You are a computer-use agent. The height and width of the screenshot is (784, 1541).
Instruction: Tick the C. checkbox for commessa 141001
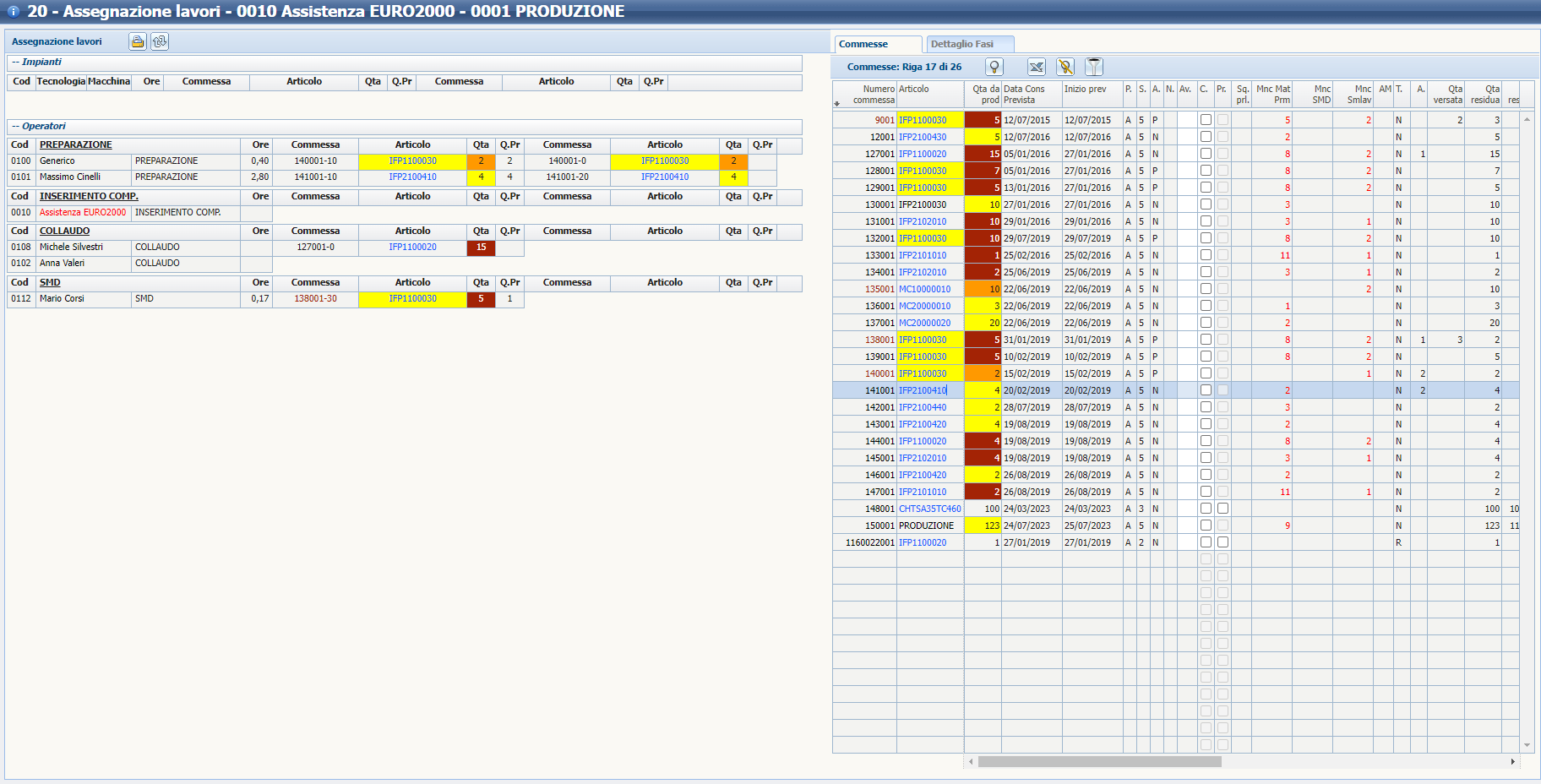point(1206,390)
